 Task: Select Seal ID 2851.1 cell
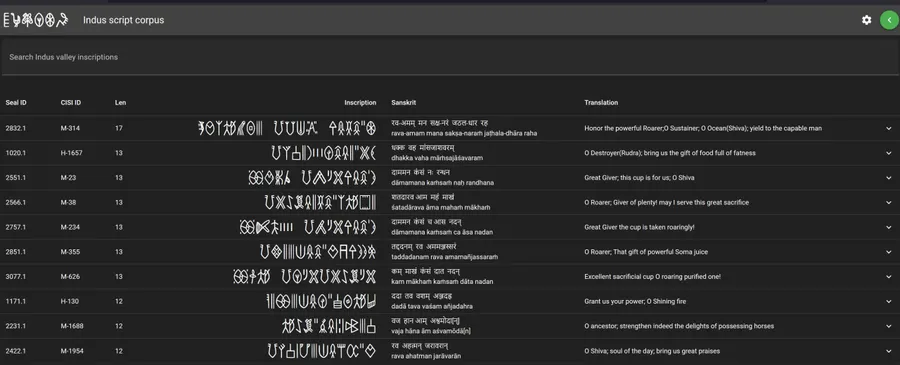pyautogui.click(x=15, y=252)
